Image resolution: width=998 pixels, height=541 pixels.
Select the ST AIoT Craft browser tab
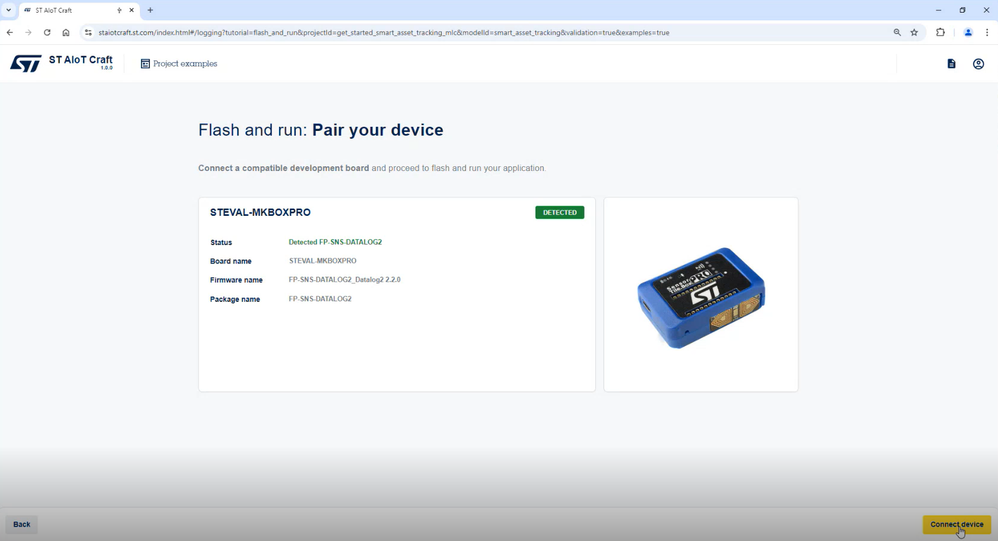point(80,10)
